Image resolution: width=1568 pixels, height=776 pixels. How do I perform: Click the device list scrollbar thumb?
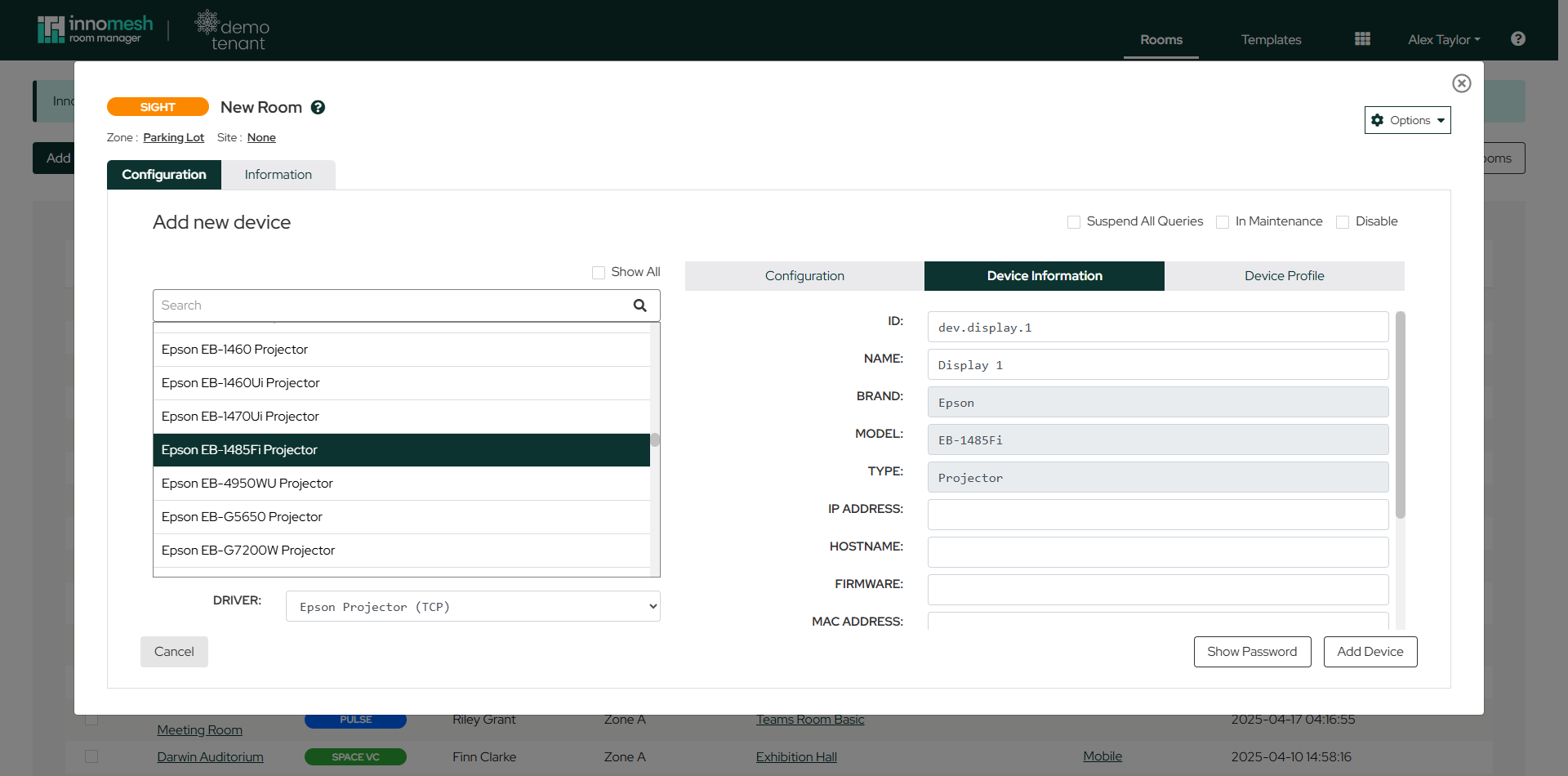pos(655,439)
